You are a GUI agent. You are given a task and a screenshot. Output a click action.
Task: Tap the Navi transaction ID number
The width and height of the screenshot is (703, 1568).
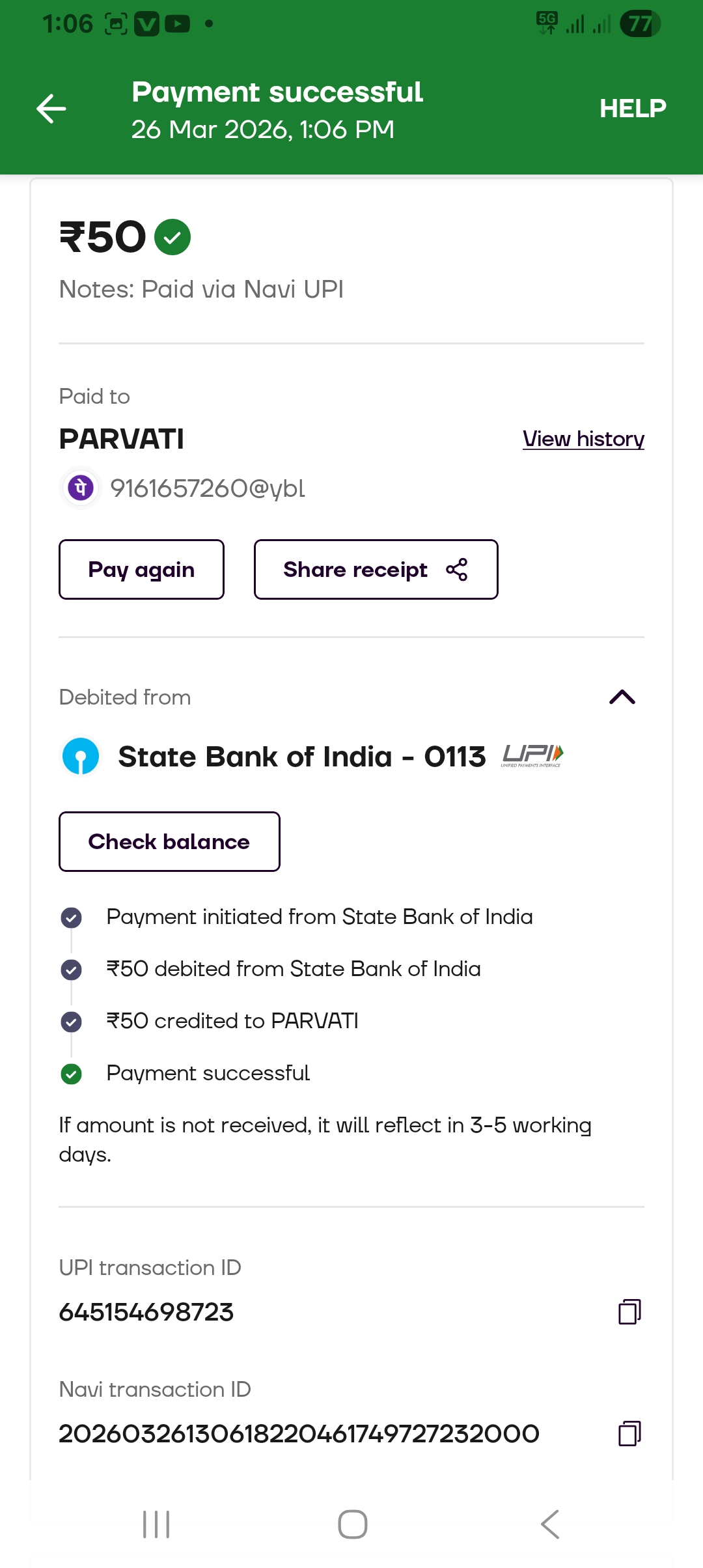point(299,1434)
